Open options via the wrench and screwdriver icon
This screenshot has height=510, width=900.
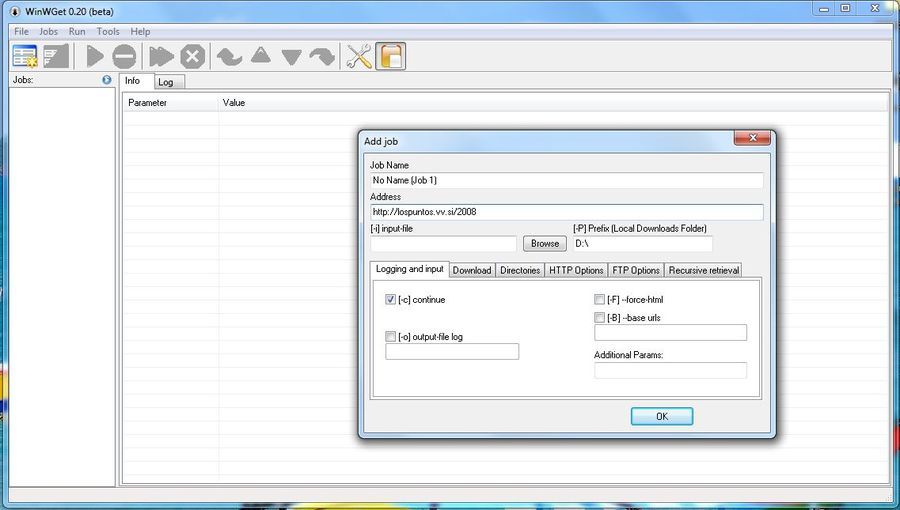point(359,56)
